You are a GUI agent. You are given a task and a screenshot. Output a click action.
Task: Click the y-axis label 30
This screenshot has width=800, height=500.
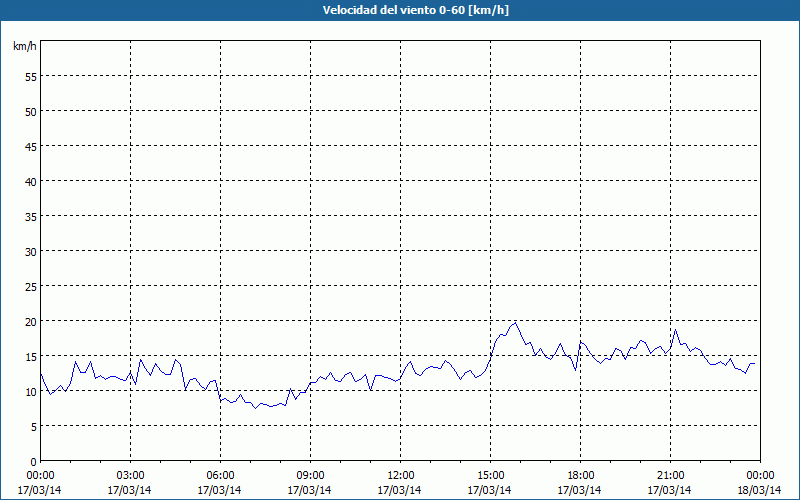tap(31, 252)
